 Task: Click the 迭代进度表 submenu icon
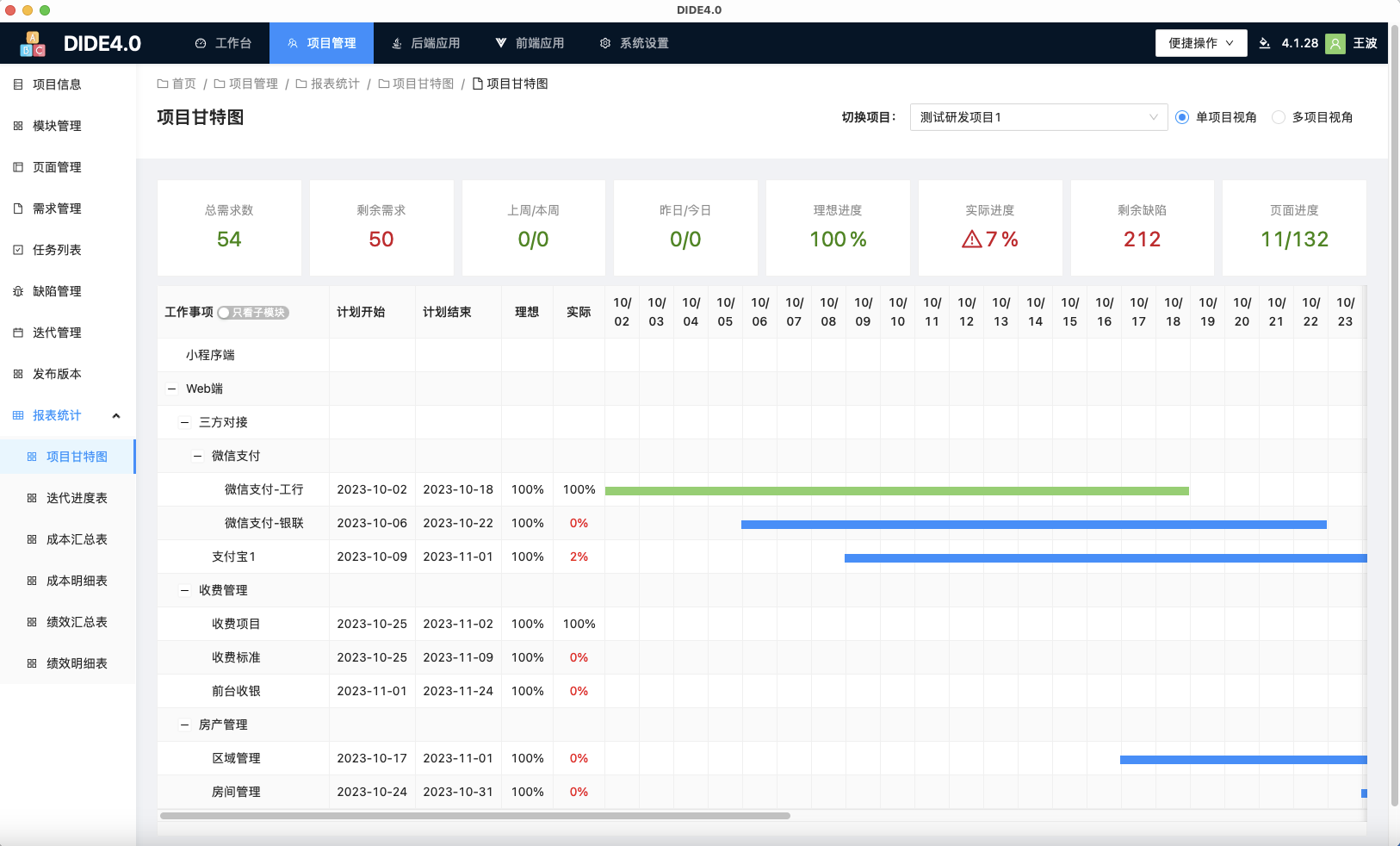[32, 498]
